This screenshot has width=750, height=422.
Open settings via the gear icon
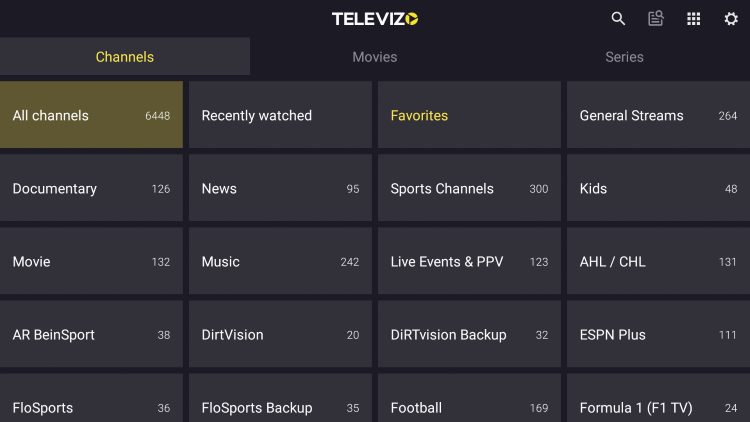[x=731, y=19]
